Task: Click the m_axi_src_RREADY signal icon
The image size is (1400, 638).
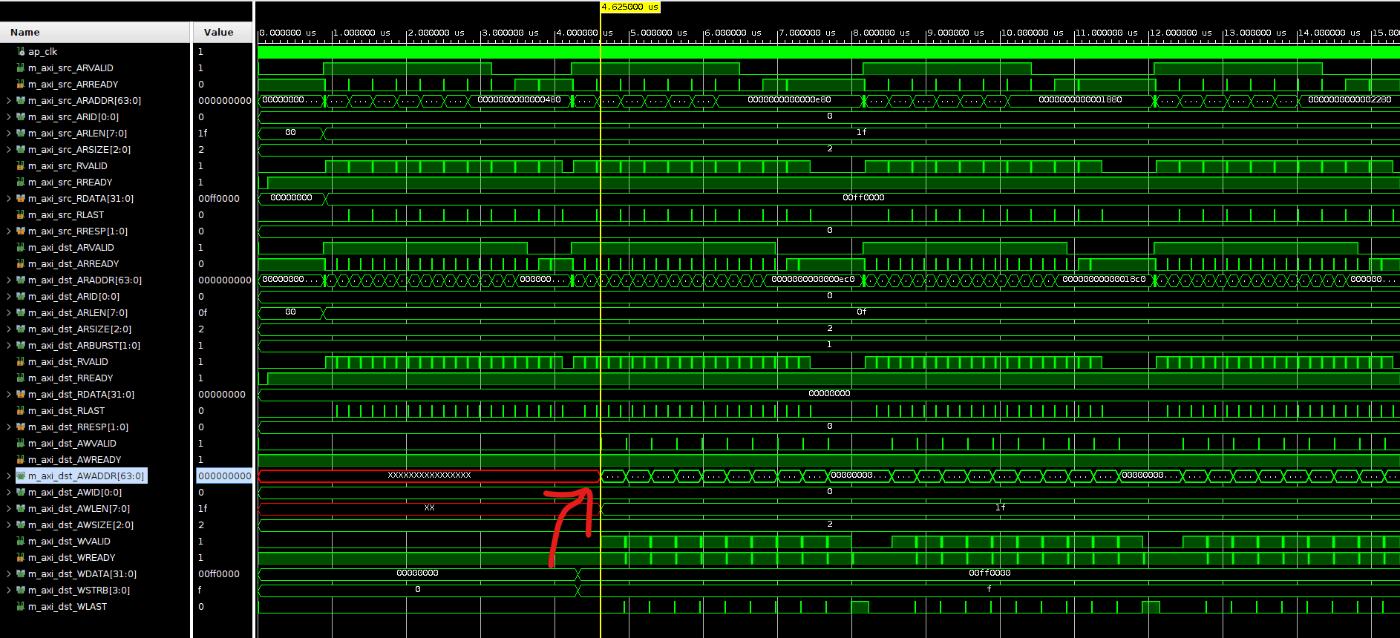Action: (x=21, y=182)
